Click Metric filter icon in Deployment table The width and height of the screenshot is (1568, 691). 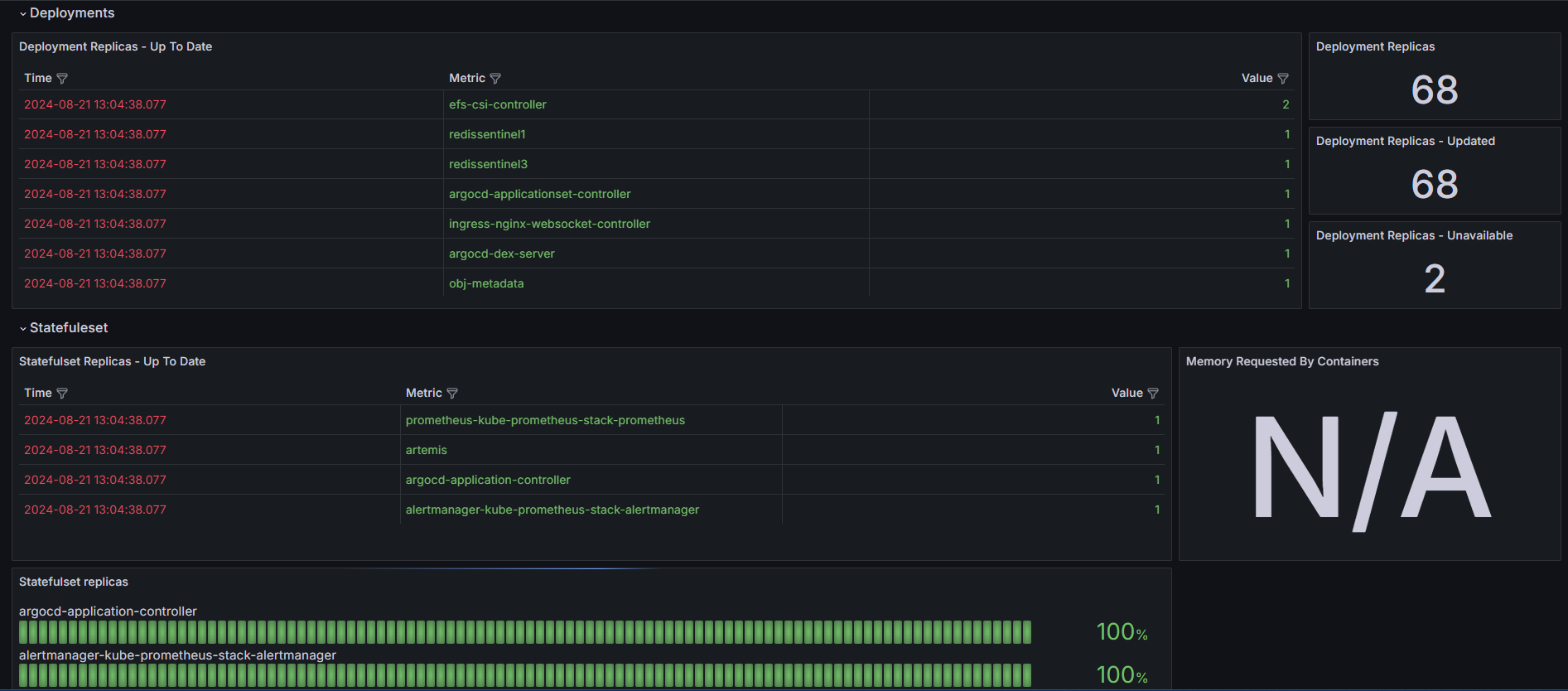point(495,79)
